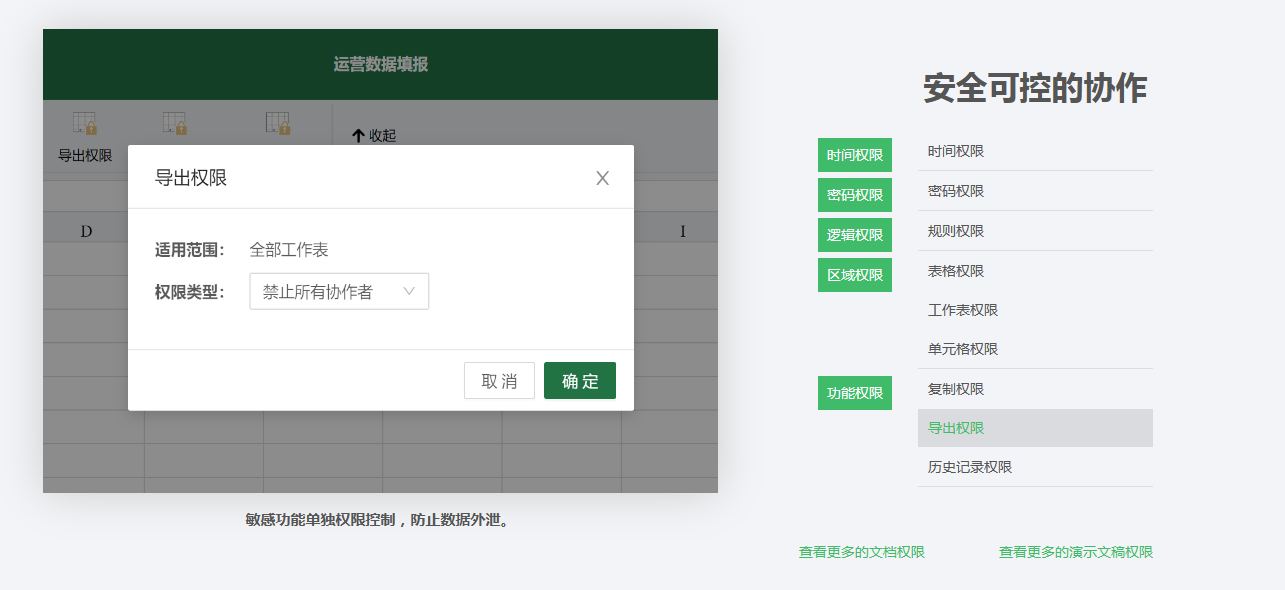Close the 导出权限 dialog with X

[602, 178]
